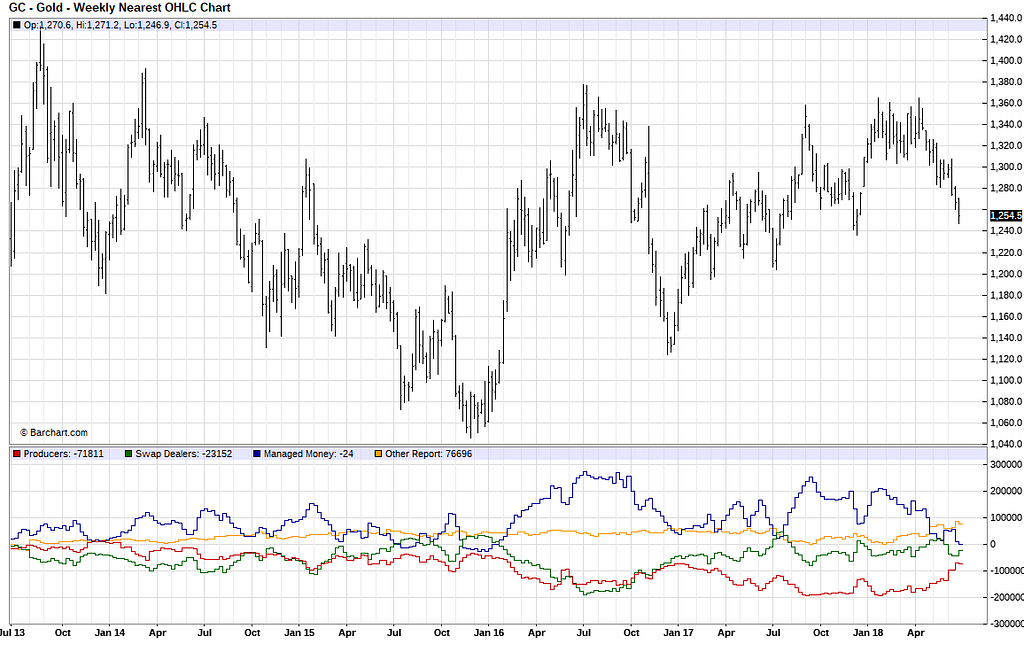Click the highlighted 1,254.5 current price marker
The image size is (1024, 660).
point(1006,215)
